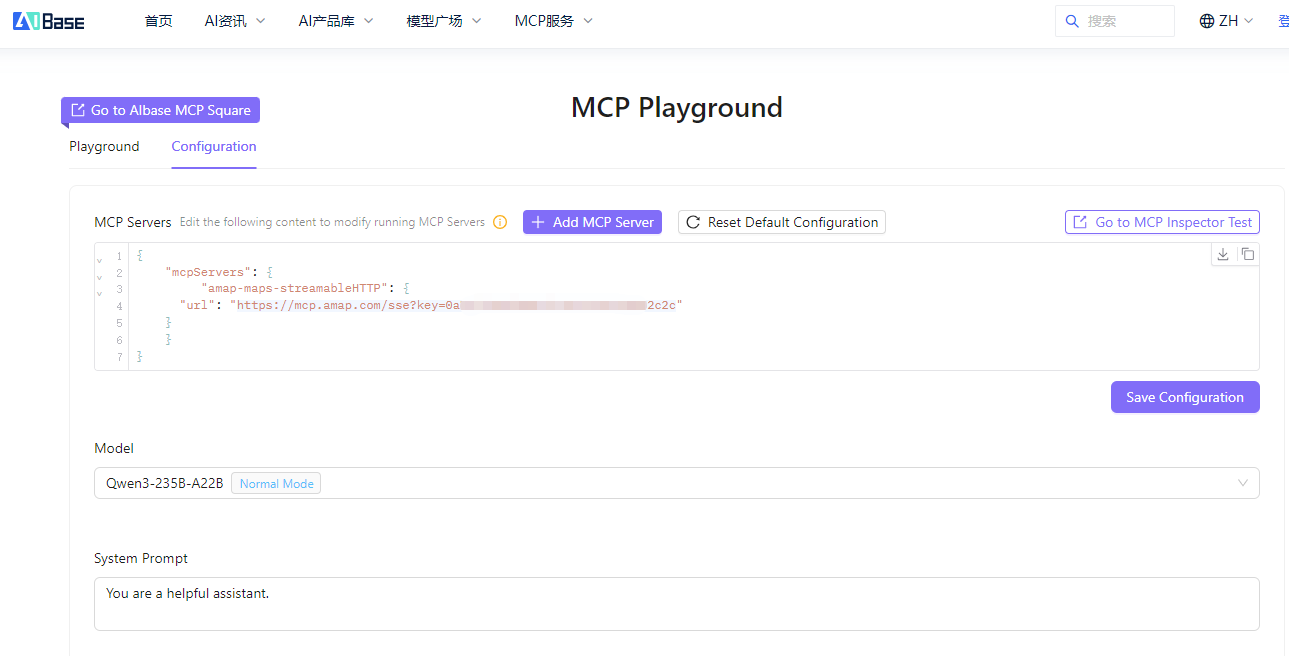Open Go to MCP Inspector Test
The height and width of the screenshot is (656, 1289).
(1162, 222)
